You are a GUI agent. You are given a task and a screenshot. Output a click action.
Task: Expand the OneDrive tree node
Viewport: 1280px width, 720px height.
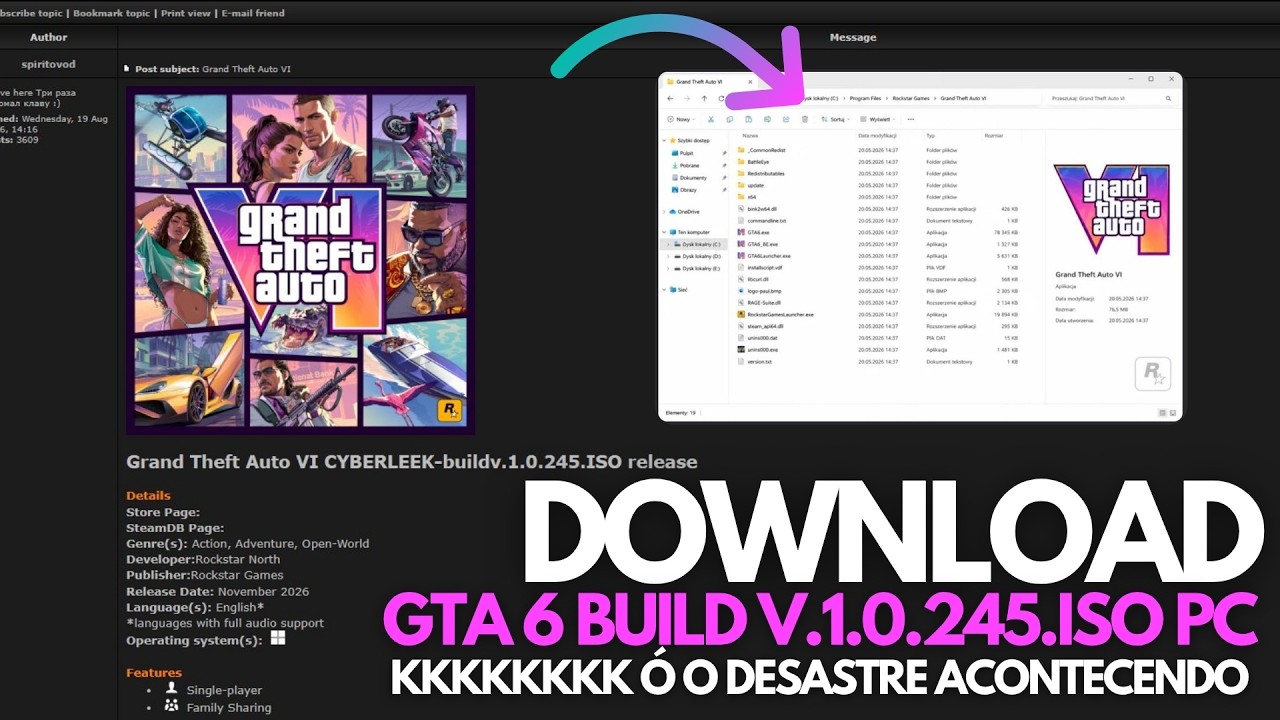pos(664,212)
